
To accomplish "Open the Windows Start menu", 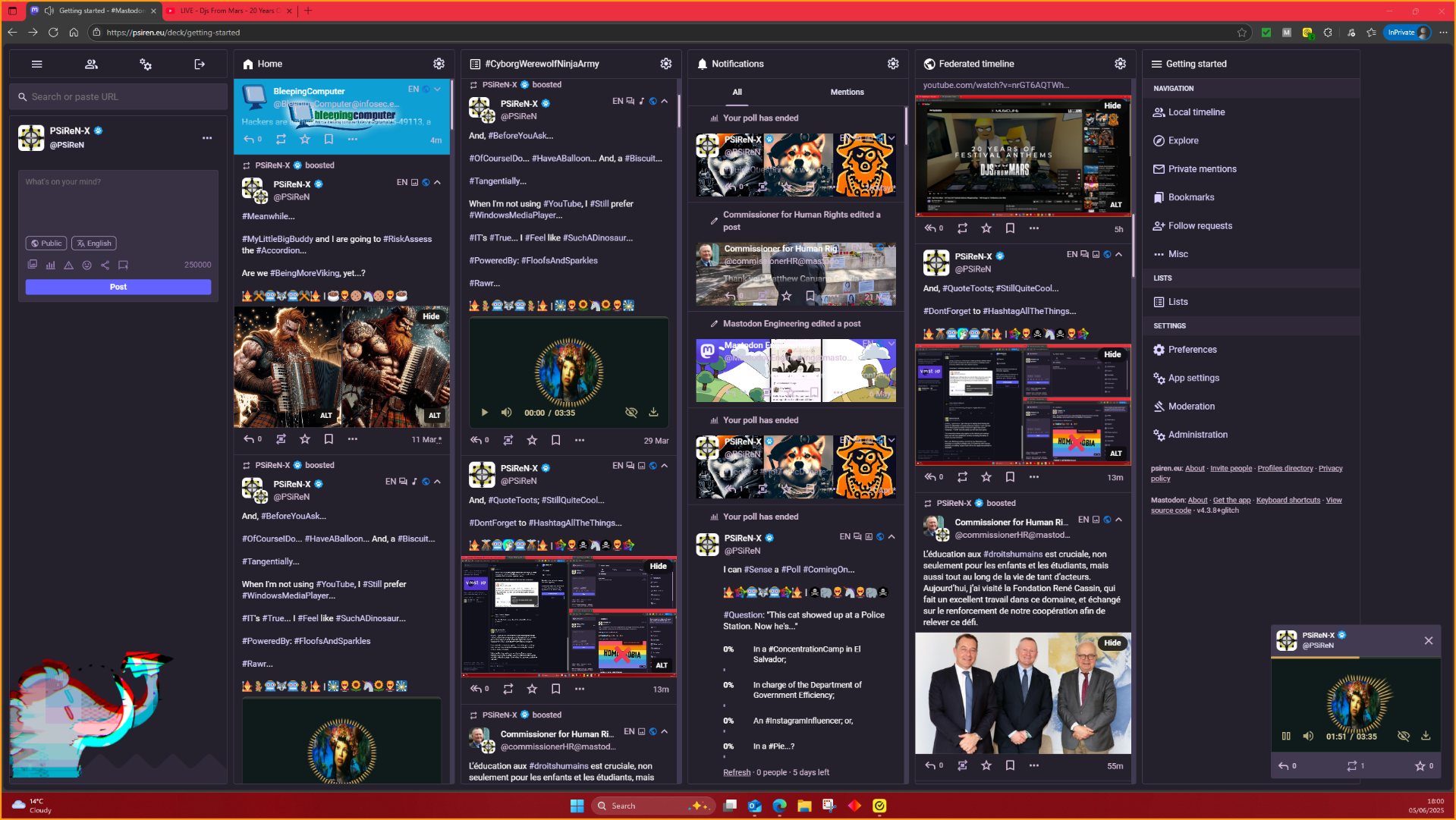I will click(577, 806).
